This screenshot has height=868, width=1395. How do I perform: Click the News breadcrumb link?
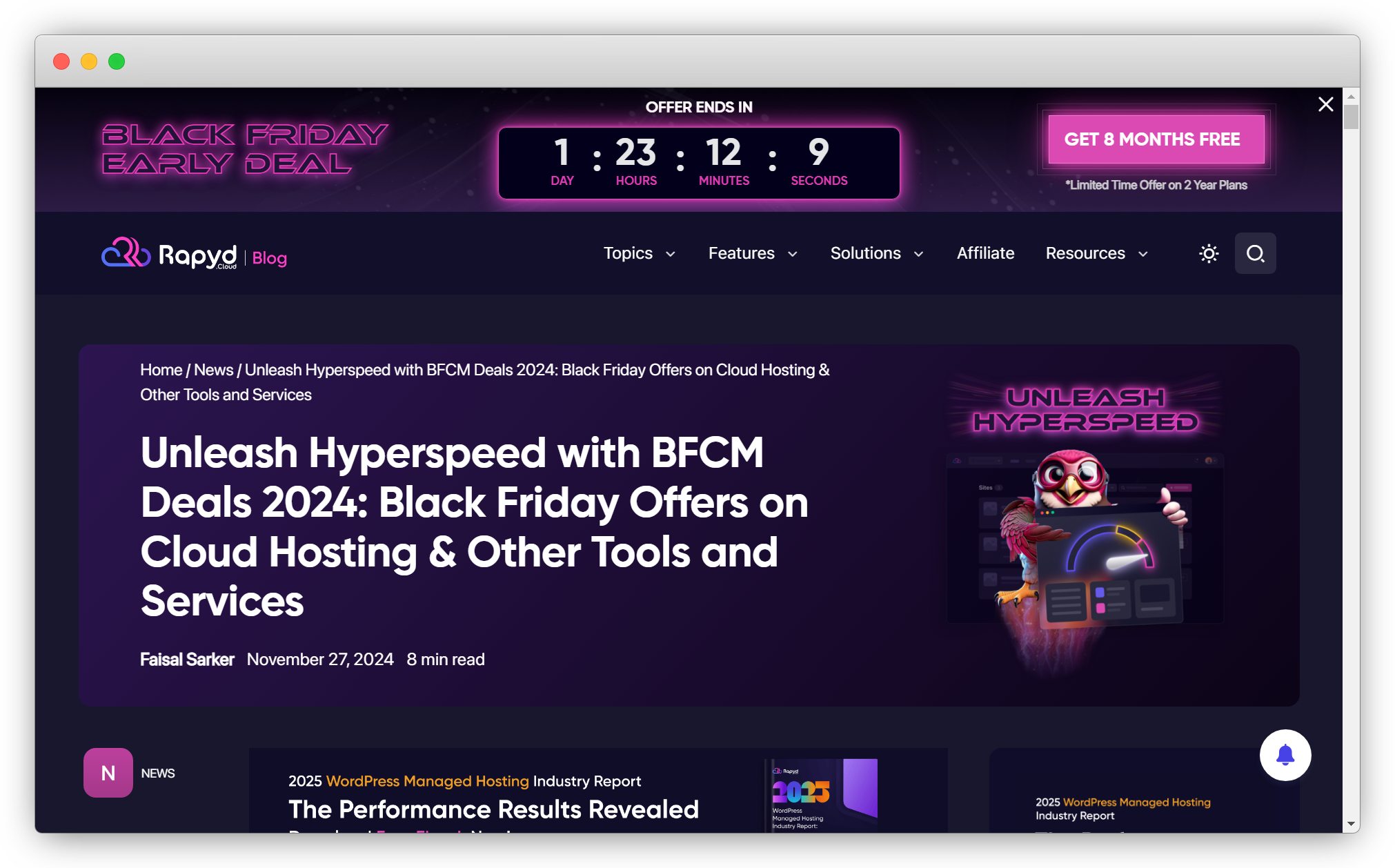213,370
